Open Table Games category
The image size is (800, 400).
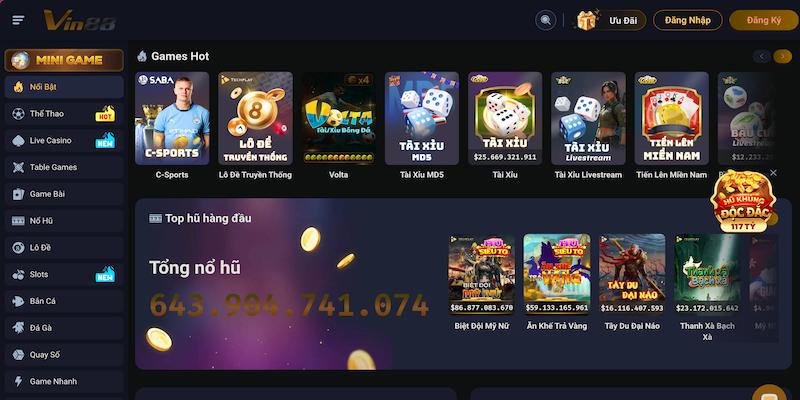coord(64,167)
